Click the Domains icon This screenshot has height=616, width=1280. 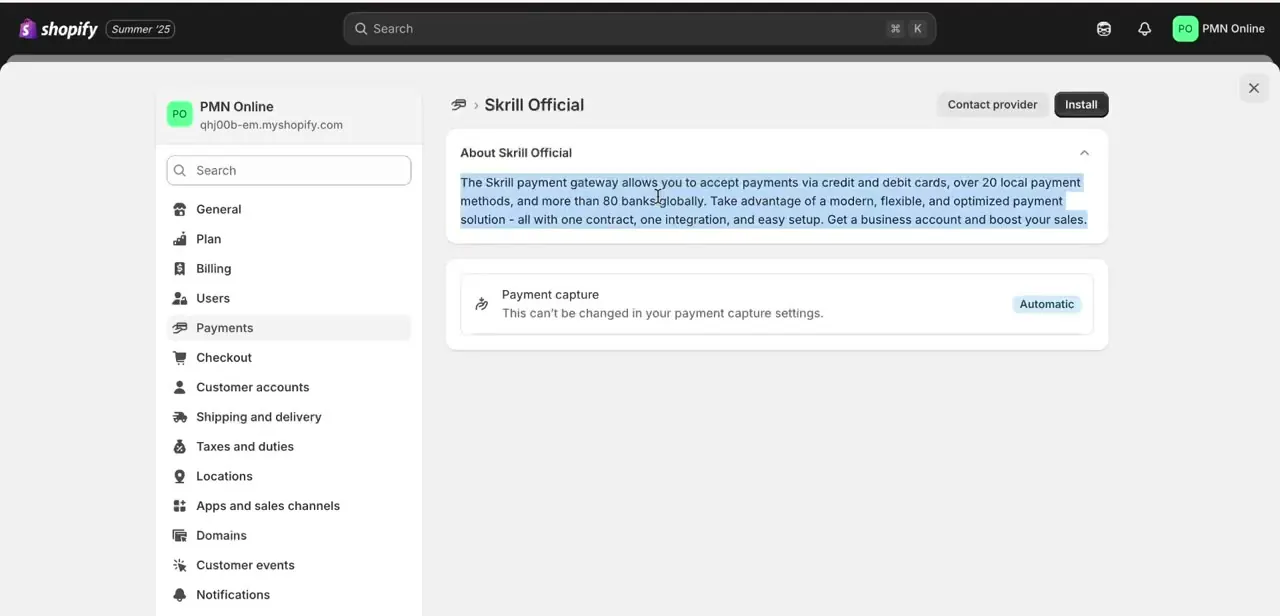[180, 535]
